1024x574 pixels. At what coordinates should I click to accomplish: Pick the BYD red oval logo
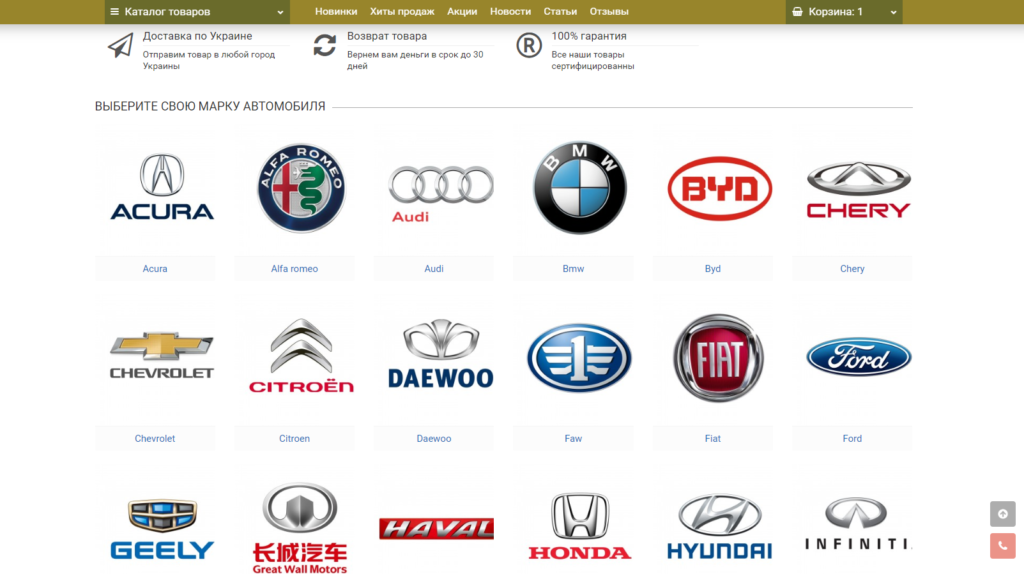click(x=720, y=188)
